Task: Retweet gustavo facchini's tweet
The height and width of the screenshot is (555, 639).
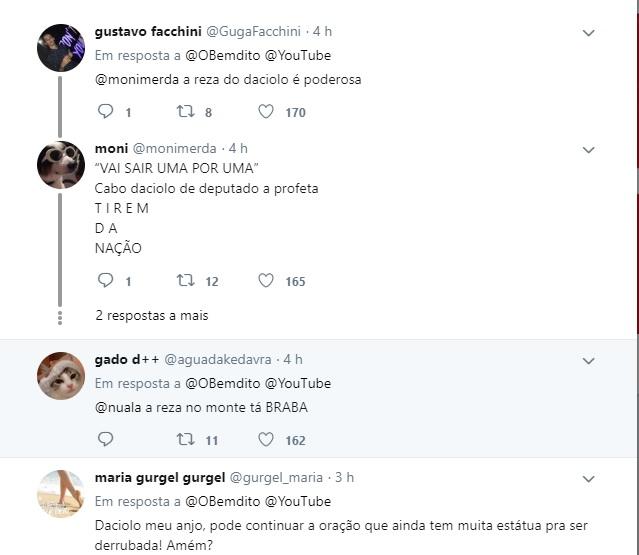Action: click(x=185, y=112)
